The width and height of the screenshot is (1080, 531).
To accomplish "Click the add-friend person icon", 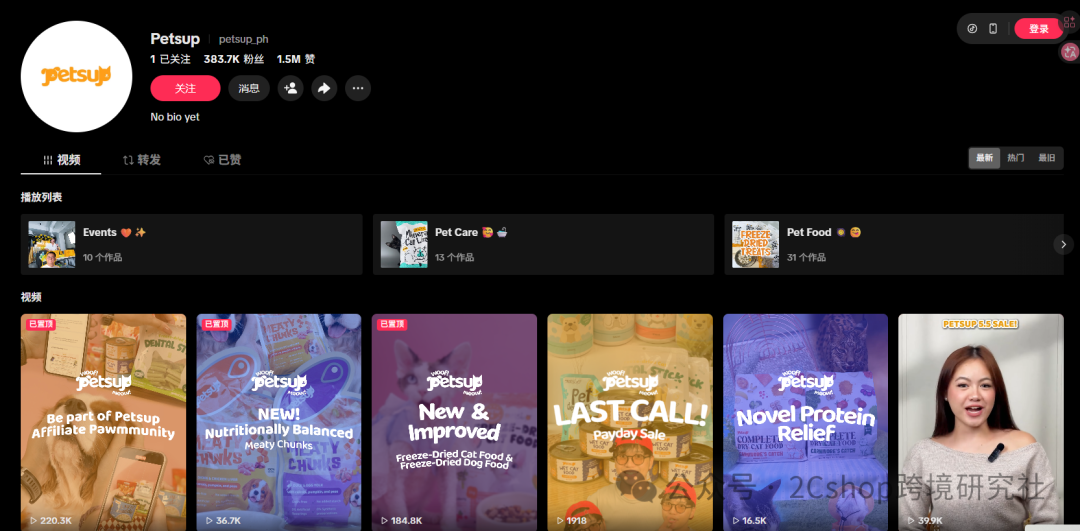I will pyautogui.click(x=291, y=88).
